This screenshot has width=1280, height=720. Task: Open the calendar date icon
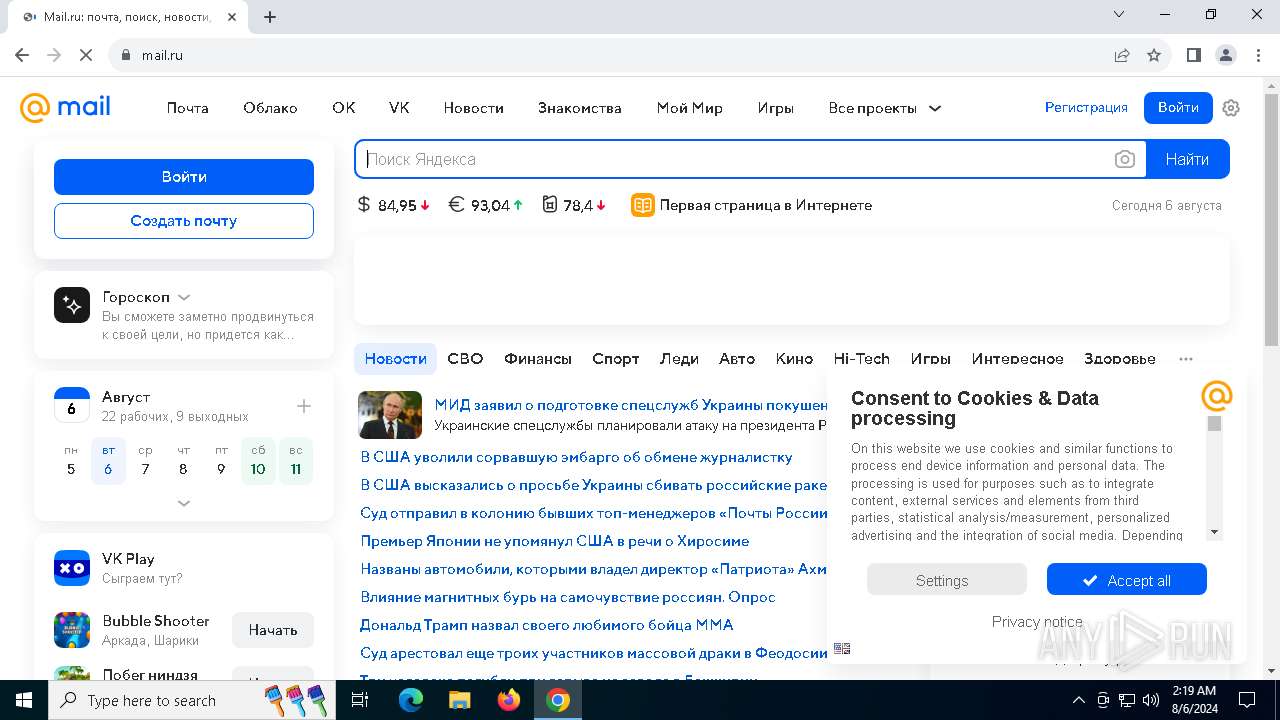coord(72,405)
